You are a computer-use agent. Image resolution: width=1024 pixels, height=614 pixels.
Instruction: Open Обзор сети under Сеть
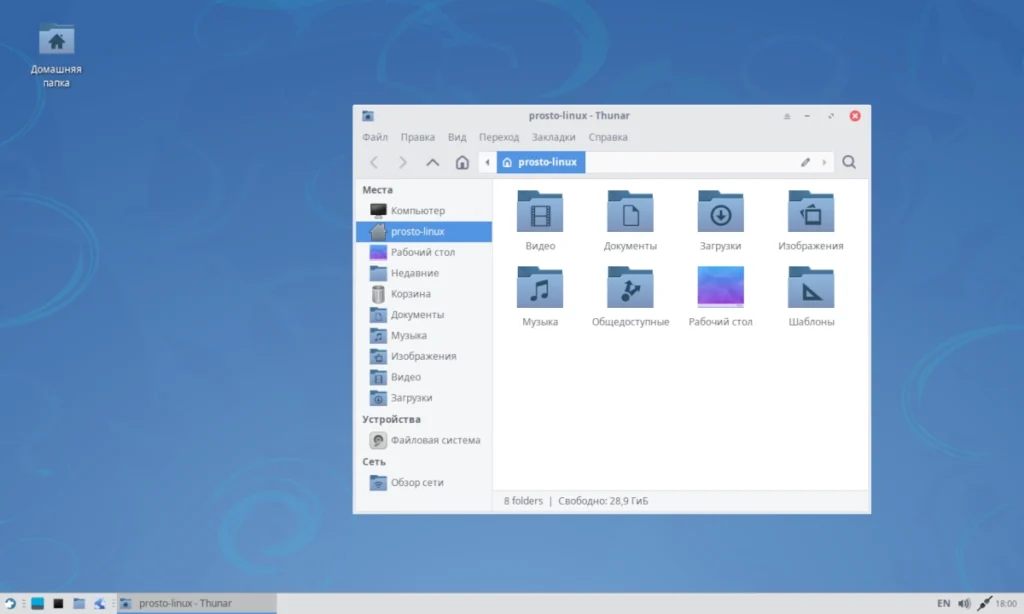[x=424, y=483]
